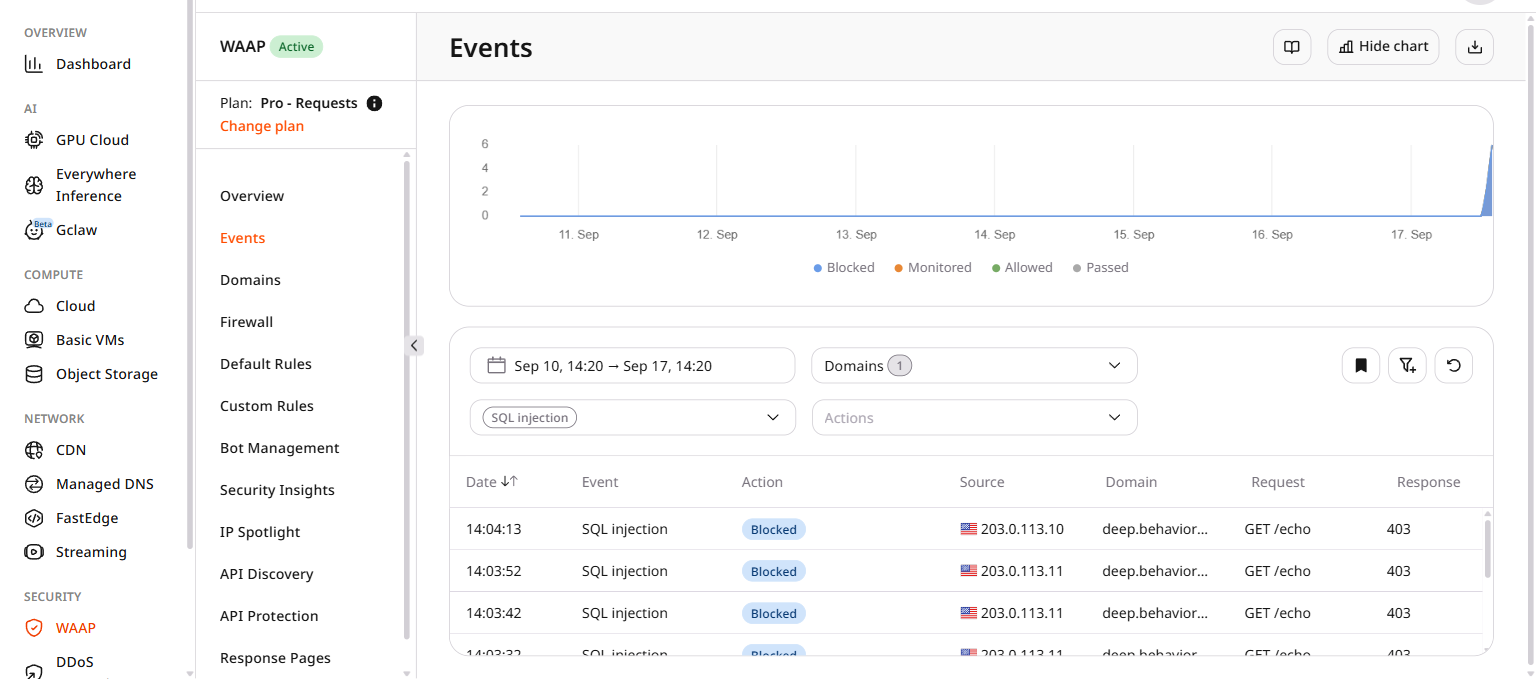
Task: Open the Security Insights menu item
Action: pyautogui.click(x=278, y=490)
